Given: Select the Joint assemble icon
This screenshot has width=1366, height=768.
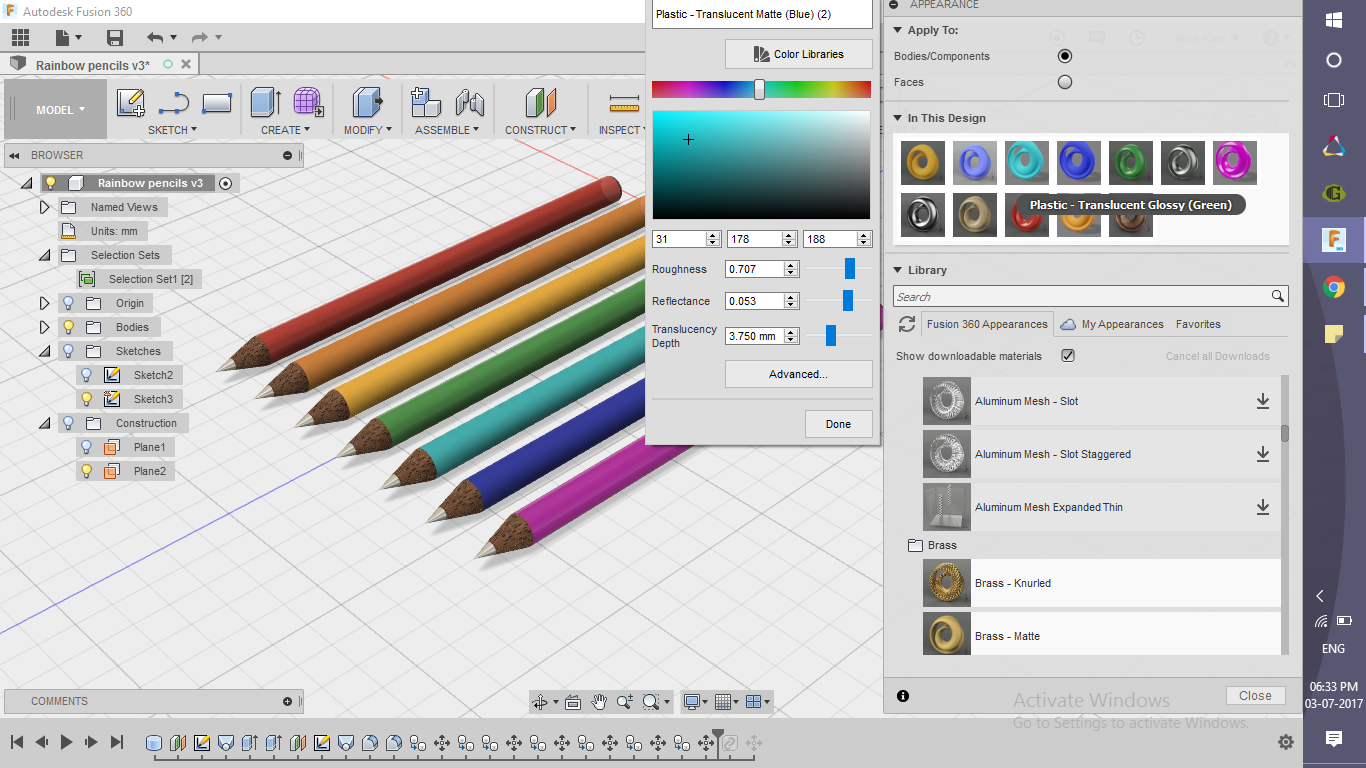Looking at the screenshot, I should (x=470, y=103).
